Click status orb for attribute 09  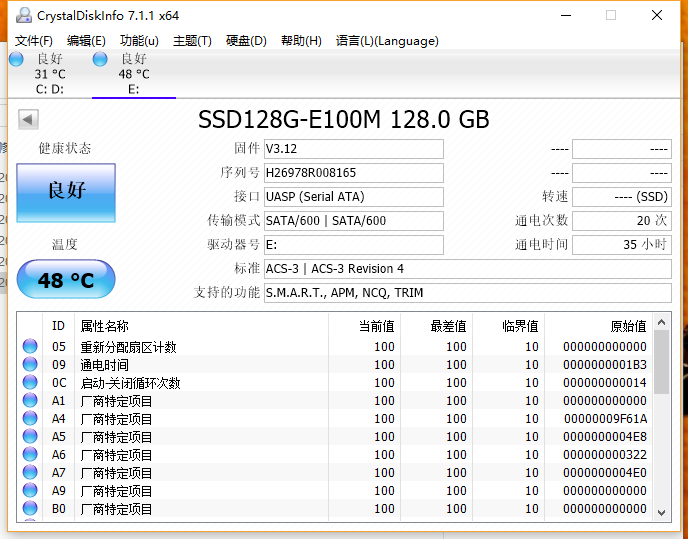[x=30, y=364]
